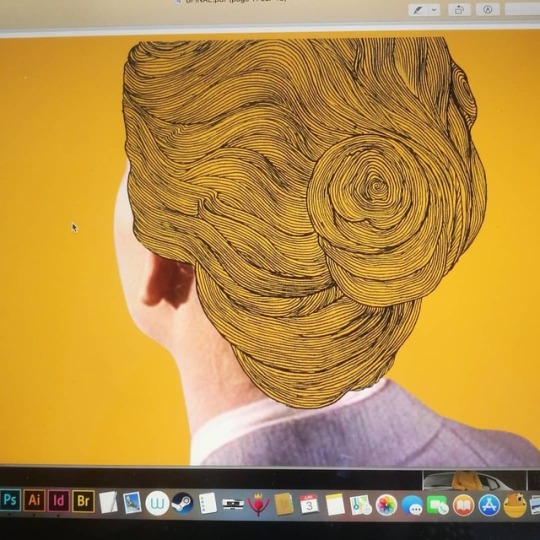The width and height of the screenshot is (540, 540).
Task: Open the yellow bird-in-bowl app in dock
Action: [x=515, y=506]
